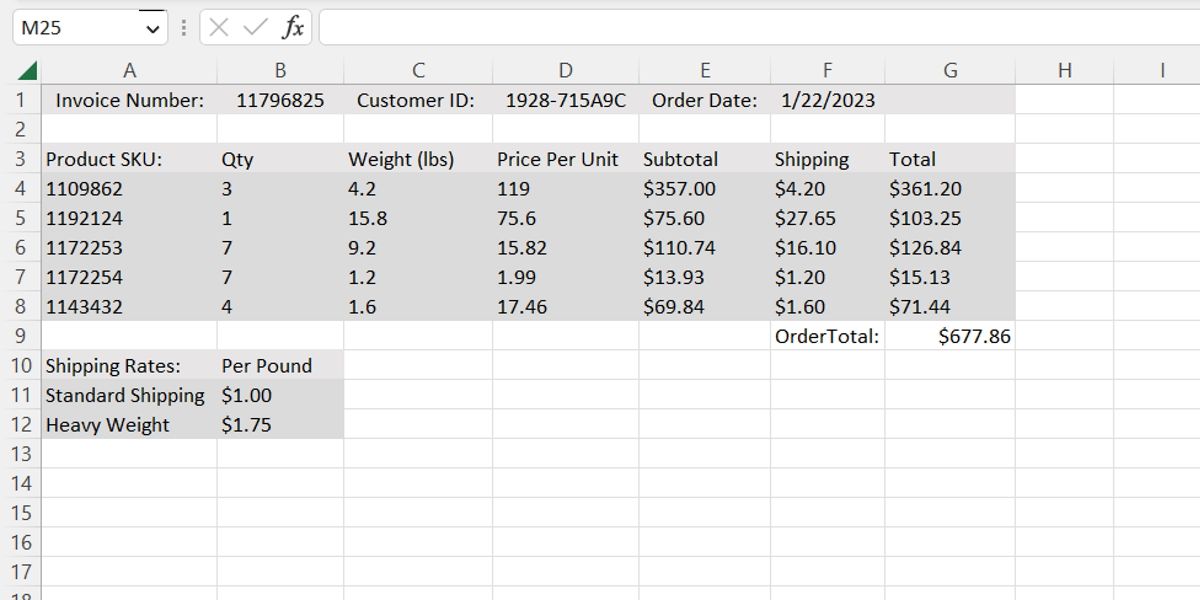Screen dimensions: 1200x600
Task: Click the Enter checkmark icon in formula bar
Action: (x=256, y=28)
